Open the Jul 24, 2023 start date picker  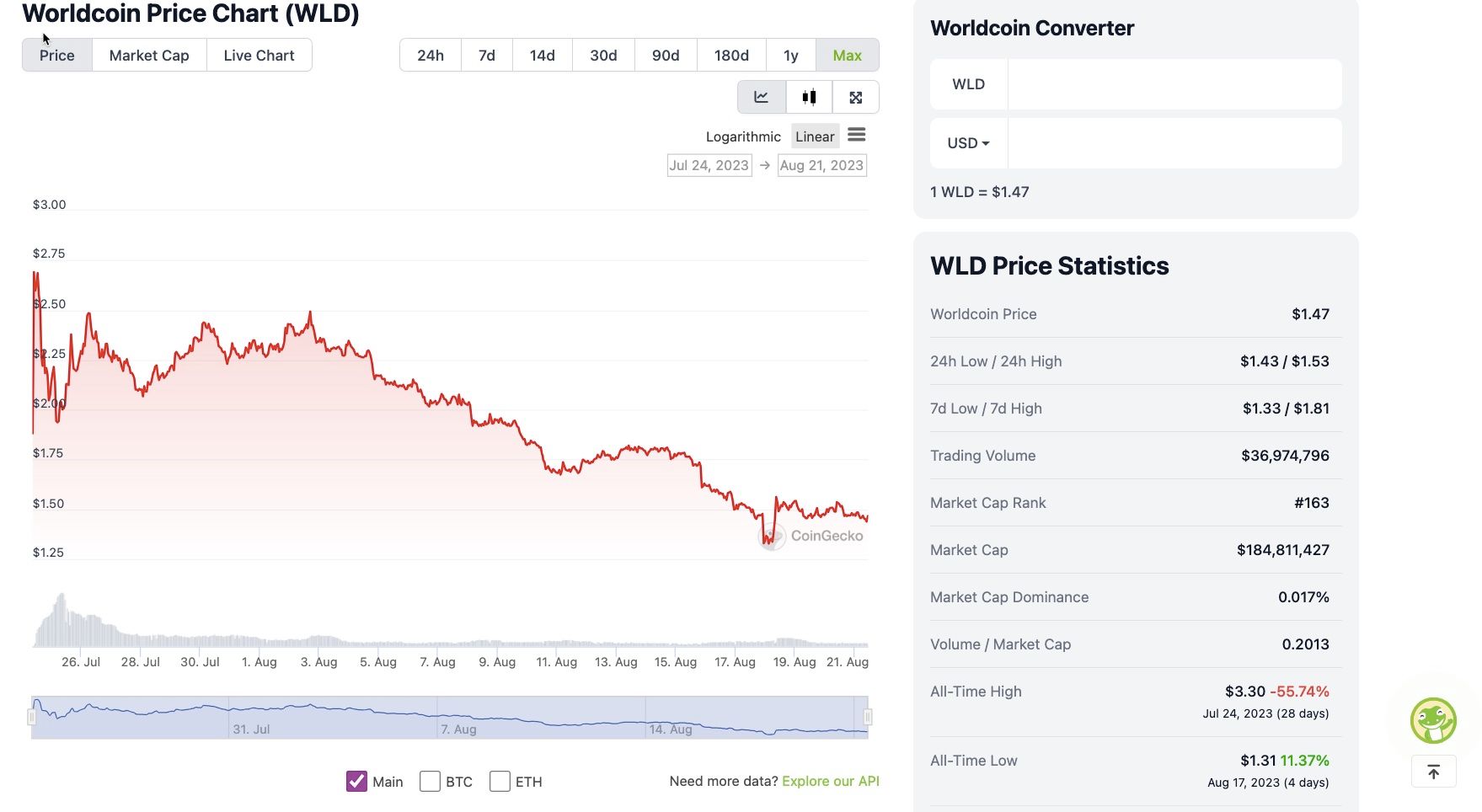coord(709,165)
